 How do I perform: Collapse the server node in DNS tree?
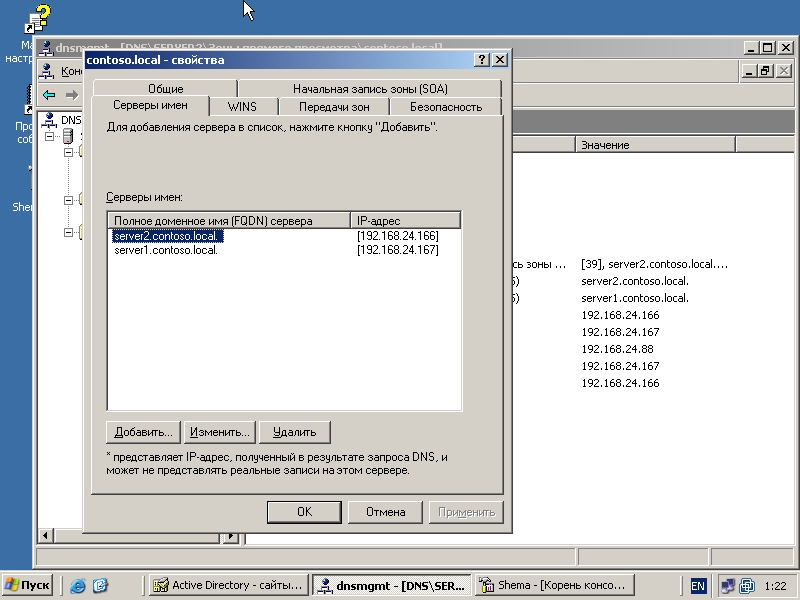[x=49, y=136]
